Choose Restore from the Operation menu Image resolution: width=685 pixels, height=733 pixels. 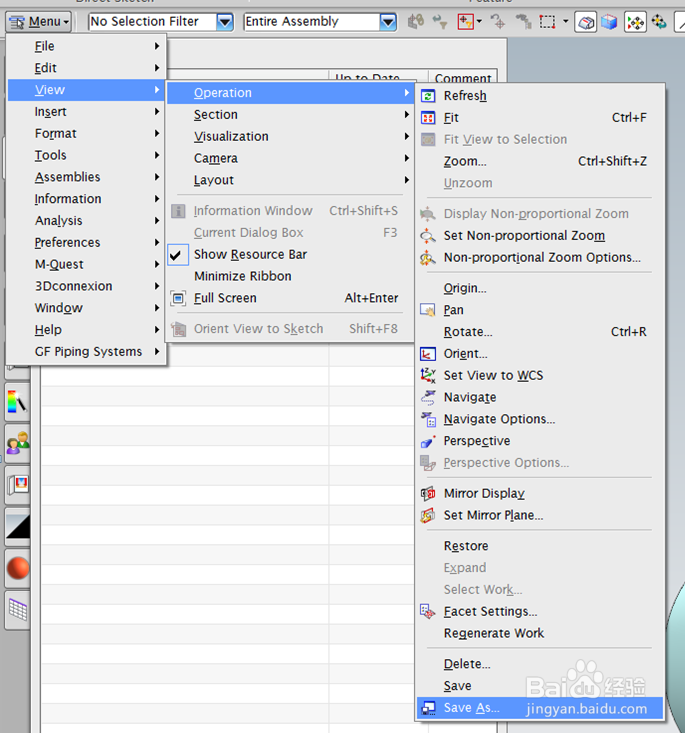tap(540, 546)
